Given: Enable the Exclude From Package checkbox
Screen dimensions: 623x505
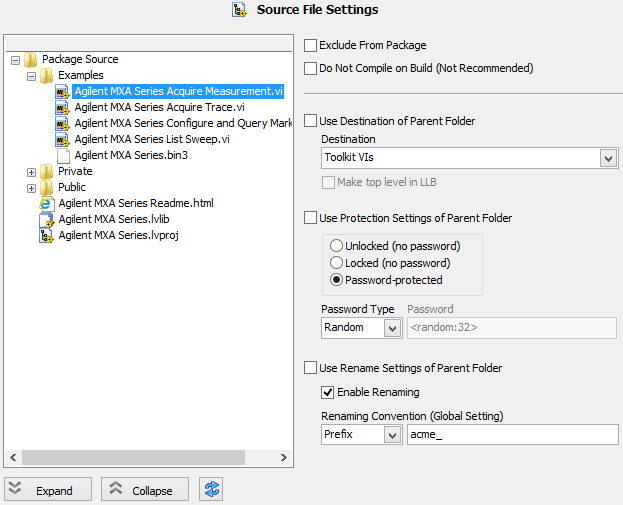Looking at the screenshot, I should coord(310,45).
